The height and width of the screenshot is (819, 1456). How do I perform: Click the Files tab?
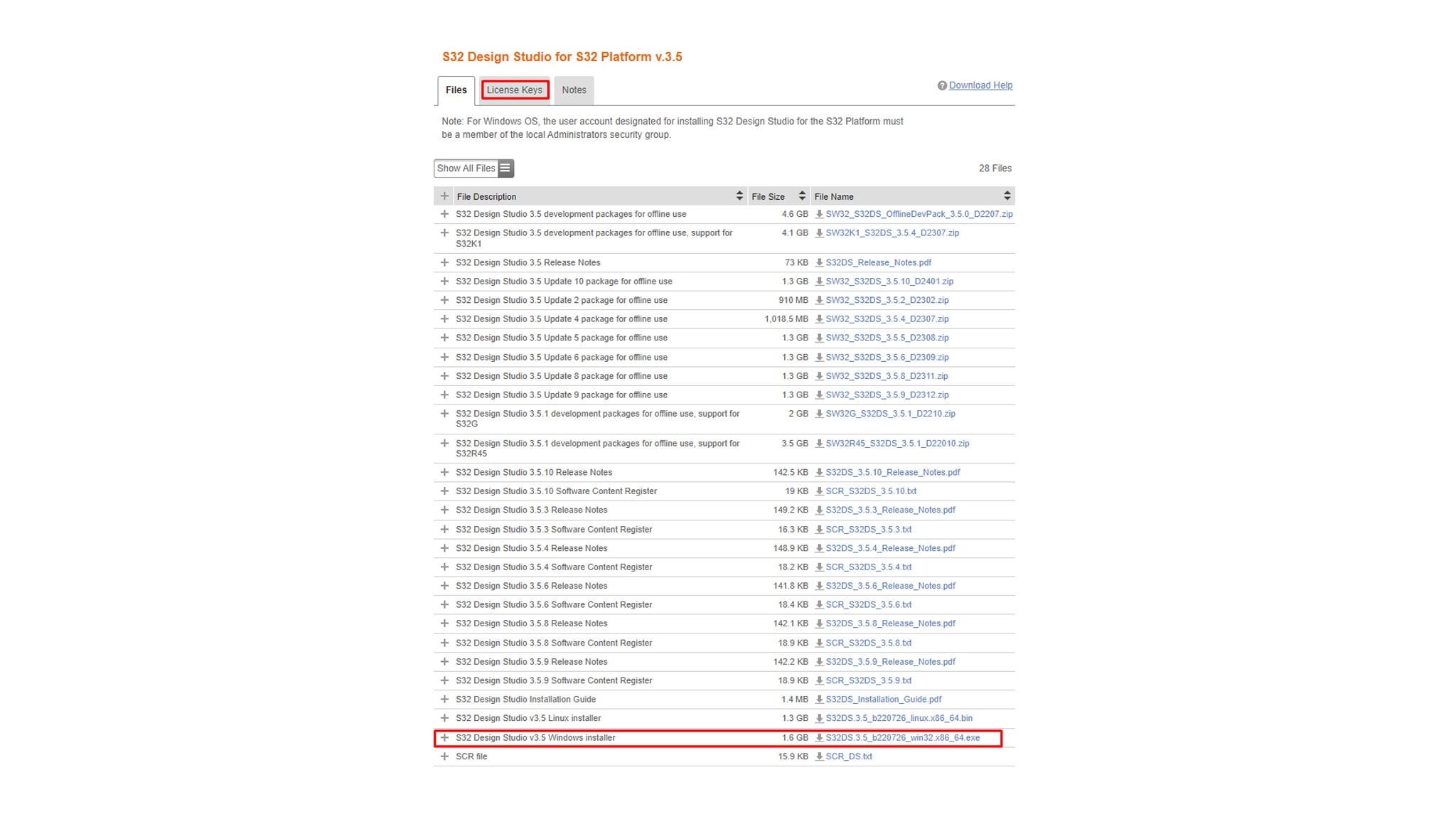[456, 90]
